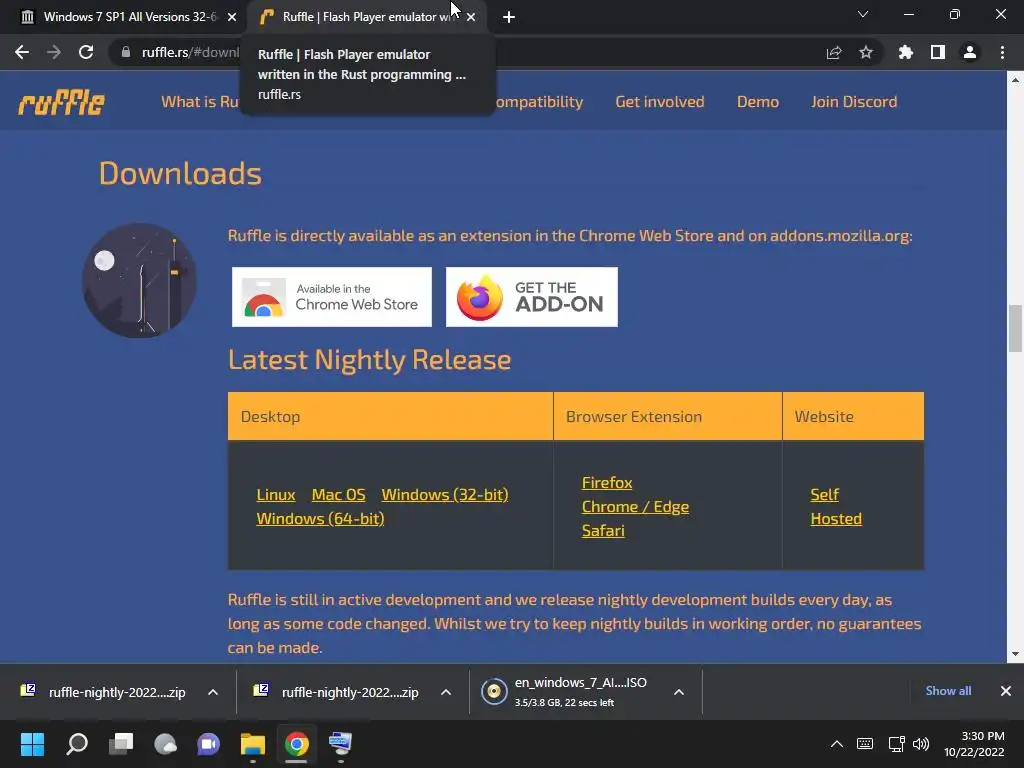Click the Chrome taskbar icon
The width and height of the screenshot is (1024, 768).
pos(296,744)
